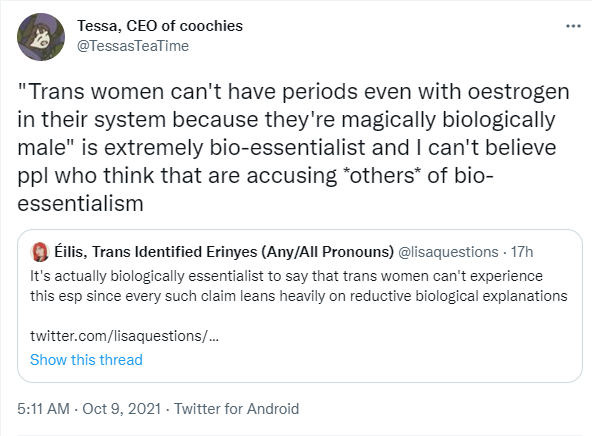Click the quoted tweet card border area
Screen dimensions: 592x436
(300, 306)
